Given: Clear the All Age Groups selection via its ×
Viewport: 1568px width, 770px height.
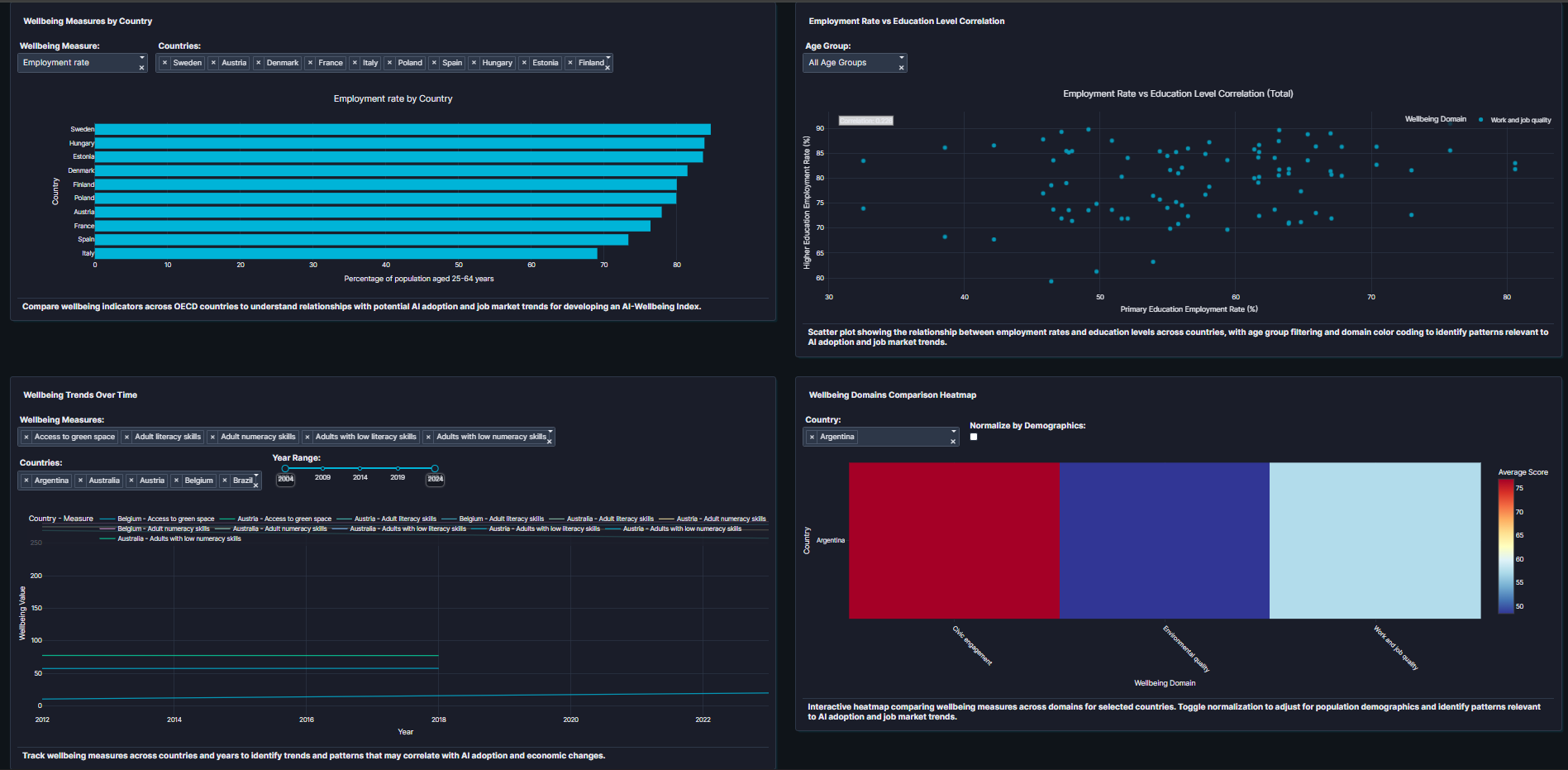Looking at the screenshot, I should (901, 68).
